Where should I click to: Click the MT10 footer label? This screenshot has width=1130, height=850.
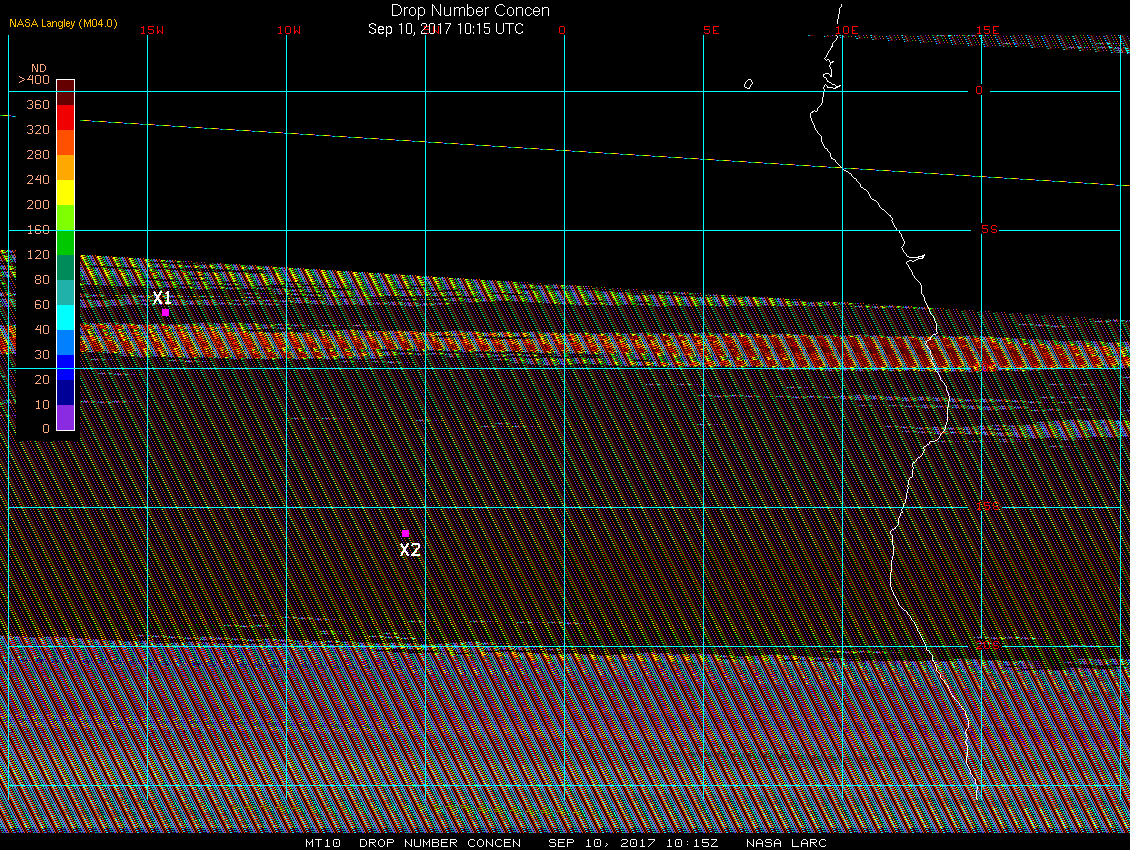(322, 843)
